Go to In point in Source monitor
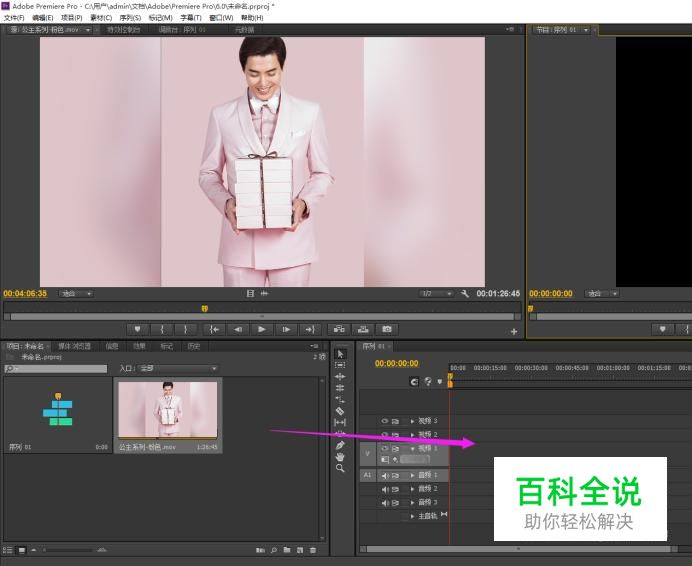This screenshot has height=566, width=692. 214,329
